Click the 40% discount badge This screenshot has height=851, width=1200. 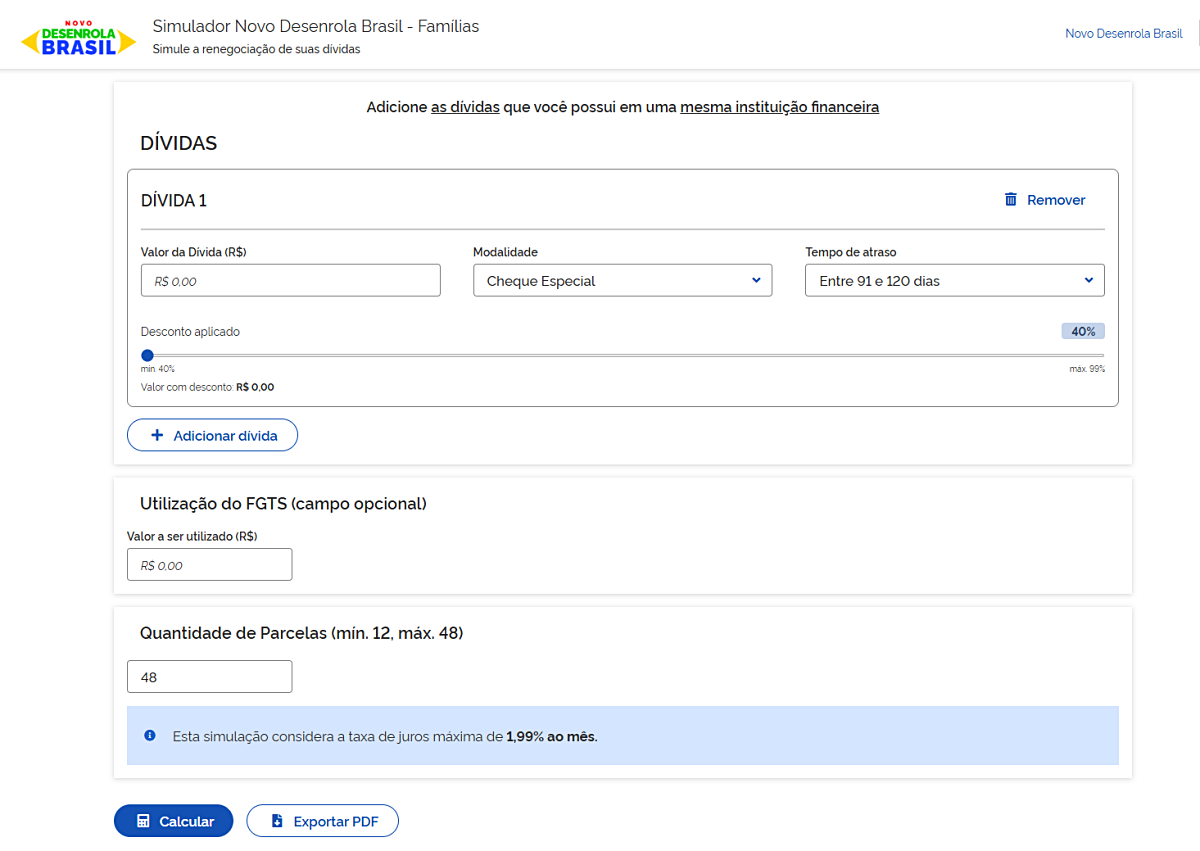(x=1083, y=331)
